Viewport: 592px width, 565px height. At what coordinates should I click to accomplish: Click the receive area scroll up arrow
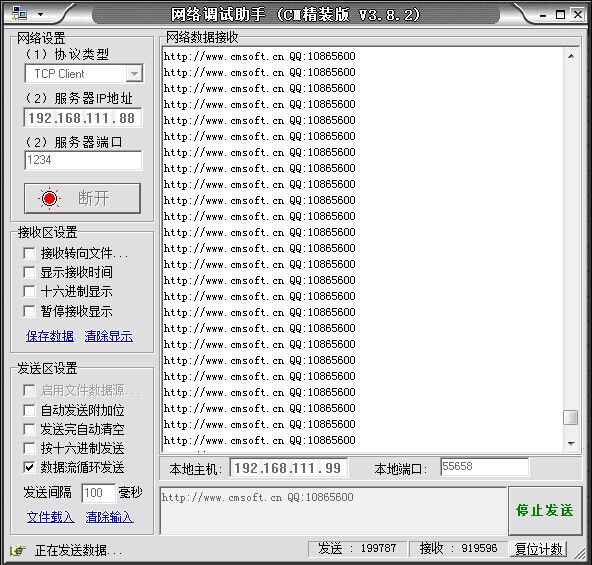pos(571,56)
